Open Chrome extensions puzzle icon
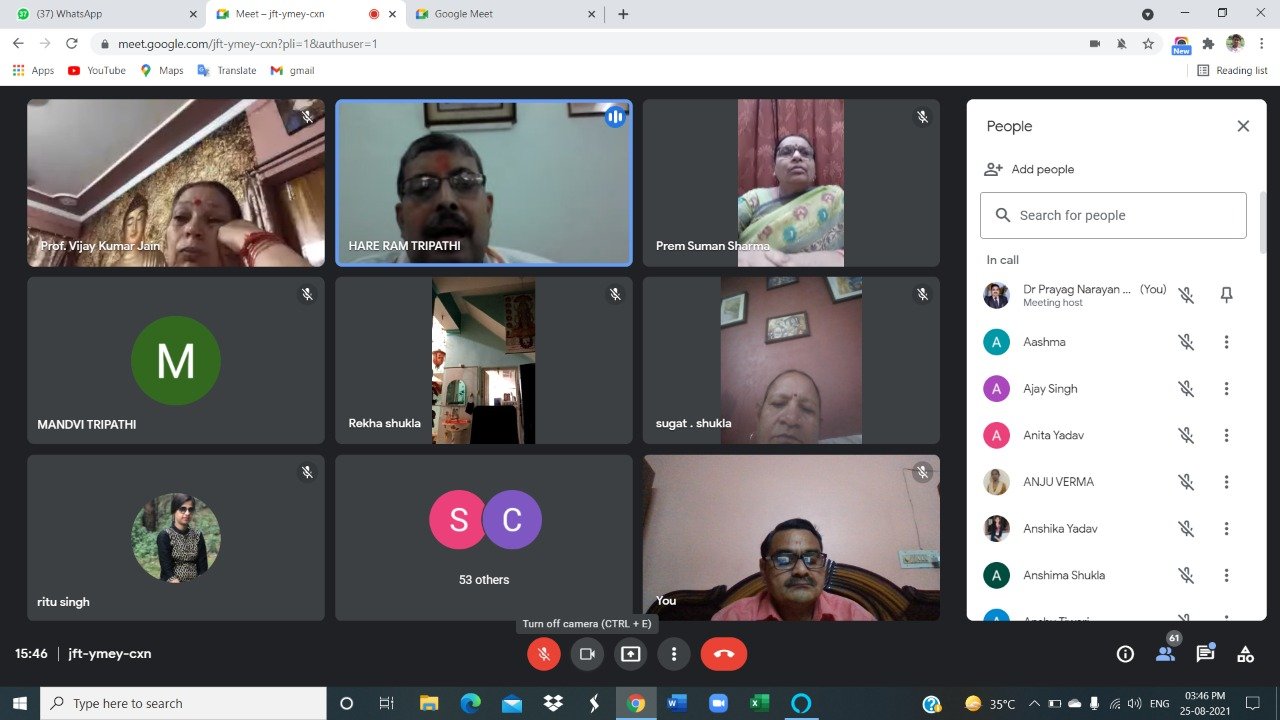Image resolution: width=1280 pixels, height=720 pixels. 1209,44
